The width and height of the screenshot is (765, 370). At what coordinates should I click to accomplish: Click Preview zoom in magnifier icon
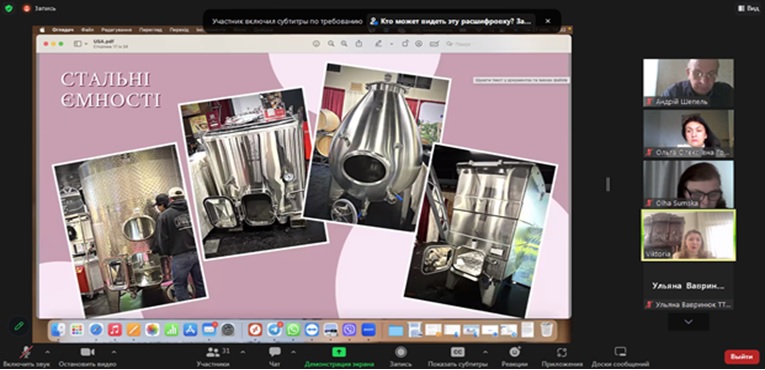pyautogui.click(x=344, y=44)
